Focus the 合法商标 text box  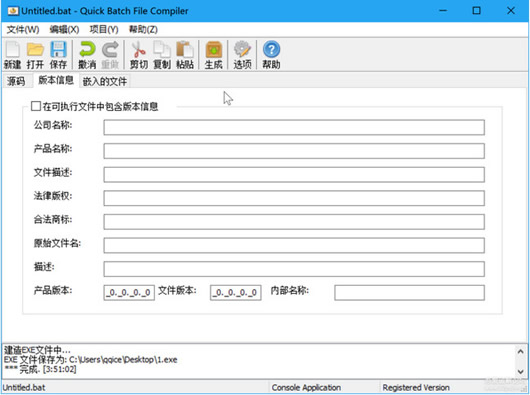click(x=294, y=222)
